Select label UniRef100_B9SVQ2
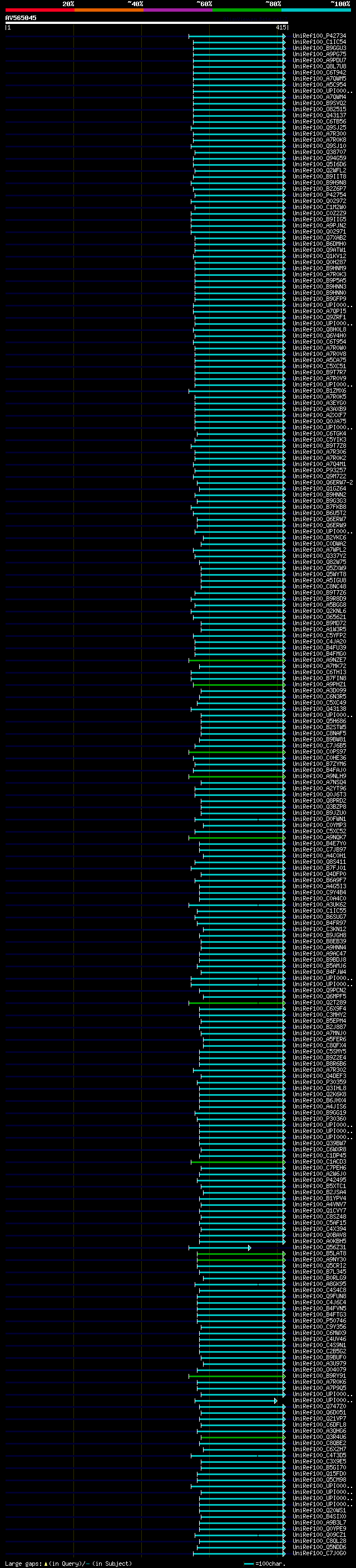The height and width of the screenshot is (1568, 356). point(319,103)
